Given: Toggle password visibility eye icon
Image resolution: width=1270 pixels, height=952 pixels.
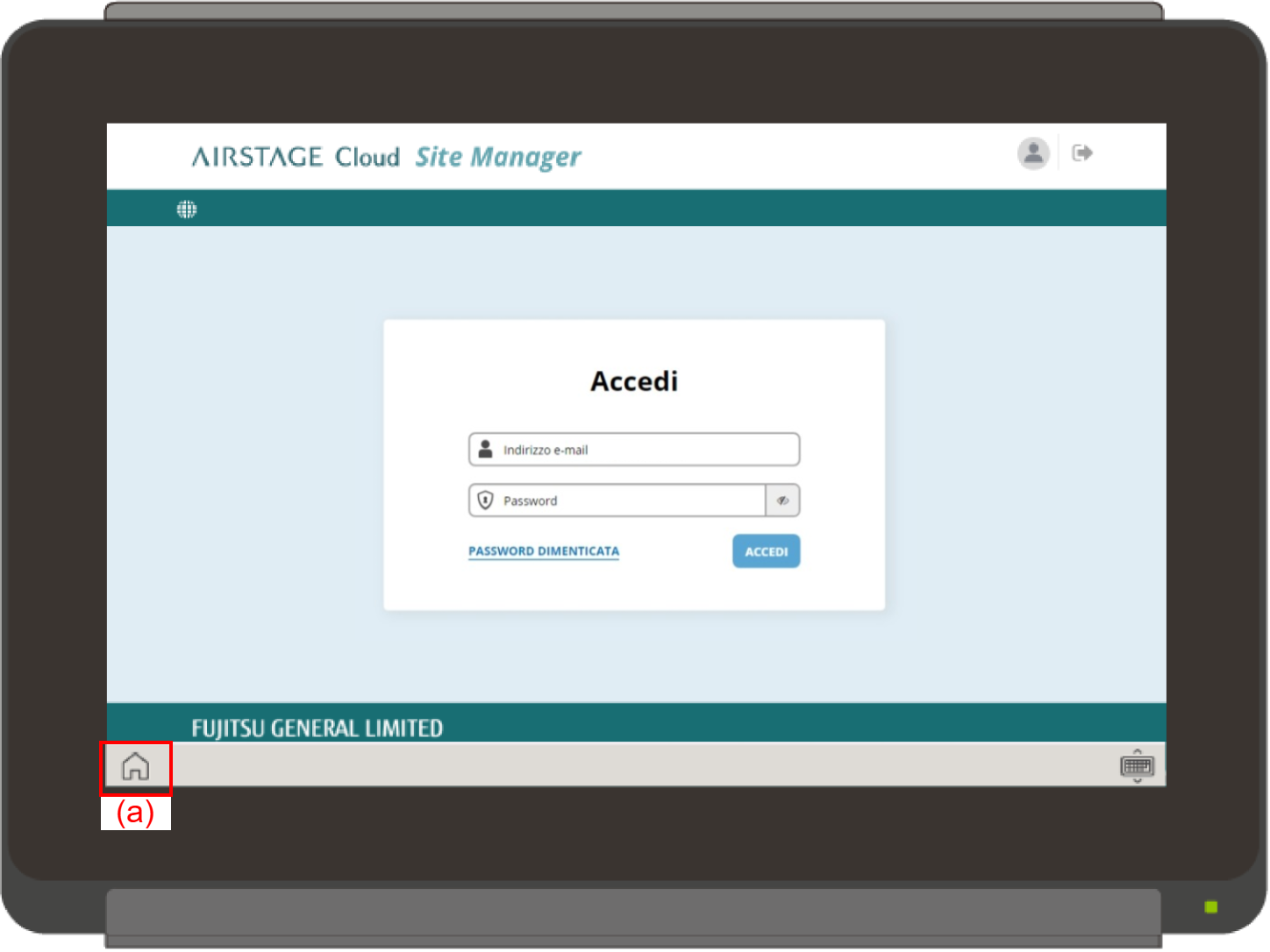Looking at the screenshot, I should point(782,501).
